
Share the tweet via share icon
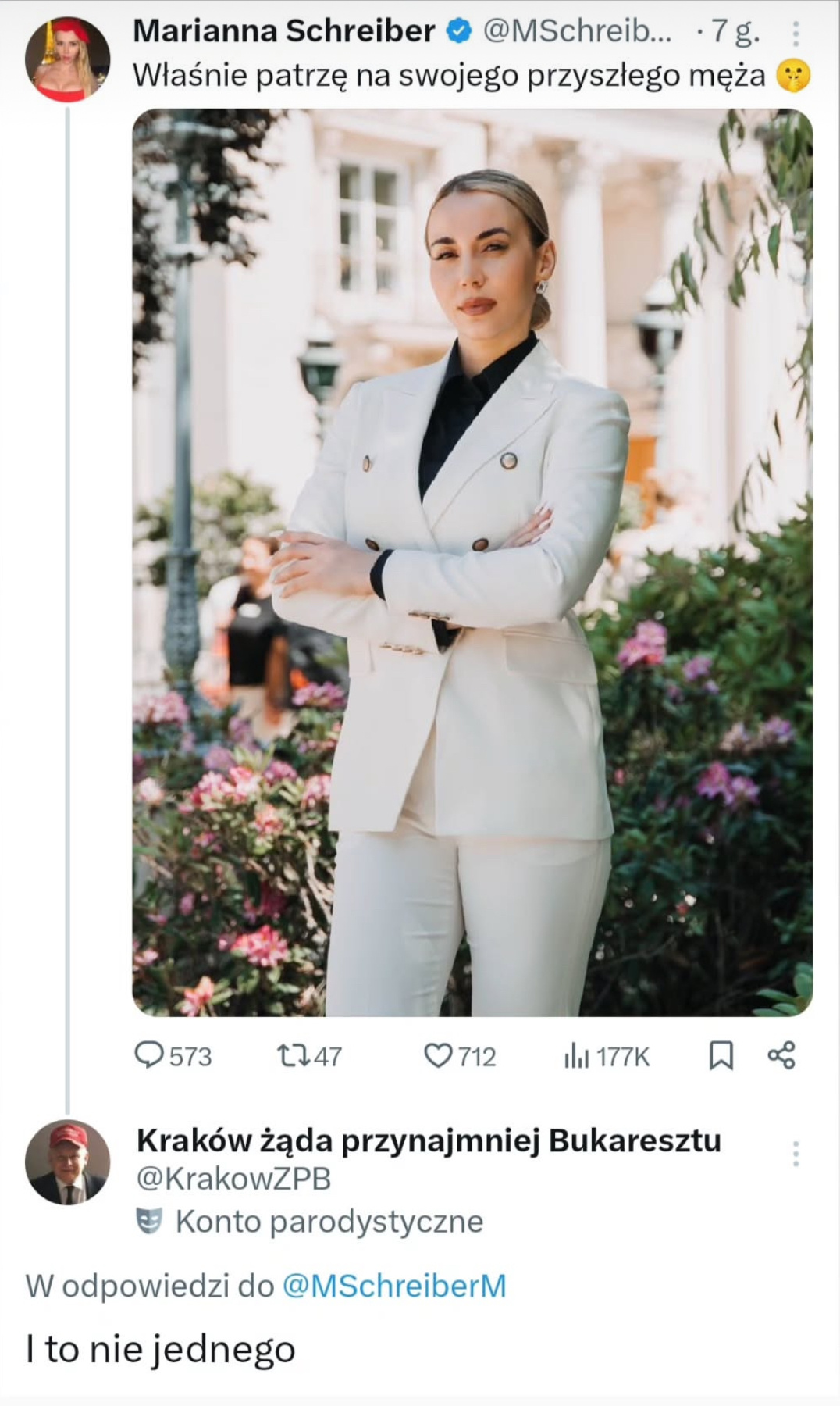781,1055
